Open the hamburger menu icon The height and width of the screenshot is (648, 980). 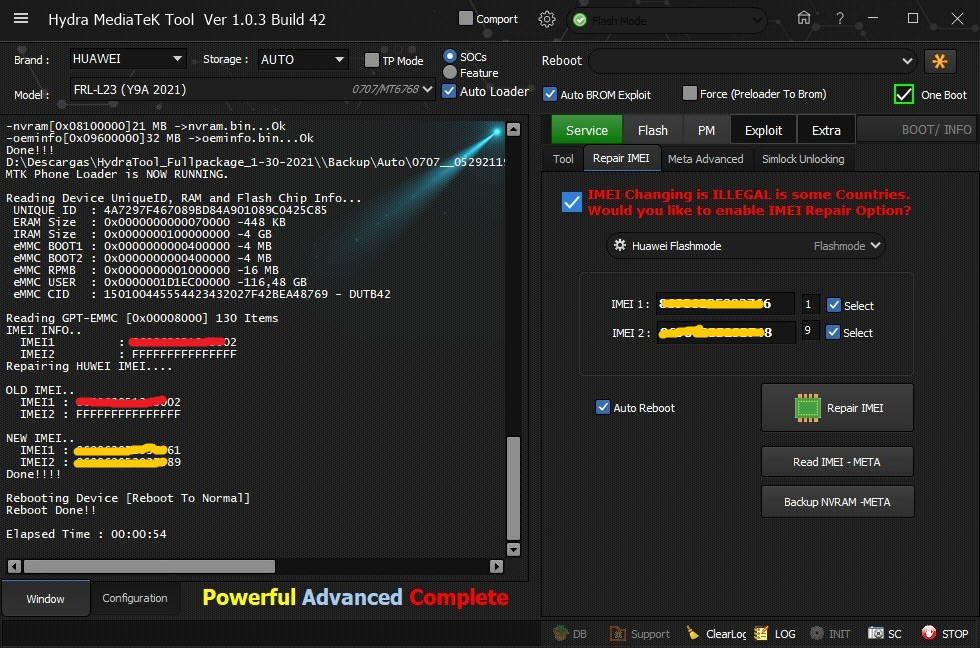click(x=20, y=19)
